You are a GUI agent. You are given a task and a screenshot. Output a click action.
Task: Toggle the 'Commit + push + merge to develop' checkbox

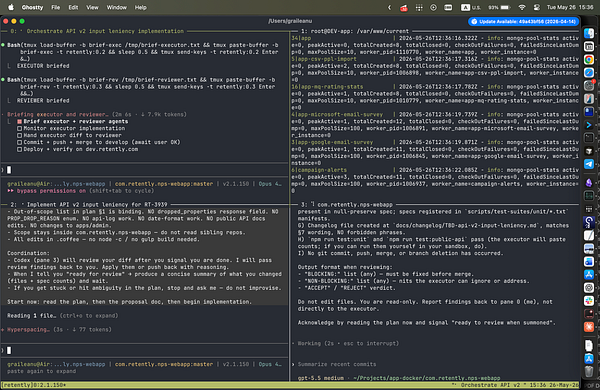19,142
